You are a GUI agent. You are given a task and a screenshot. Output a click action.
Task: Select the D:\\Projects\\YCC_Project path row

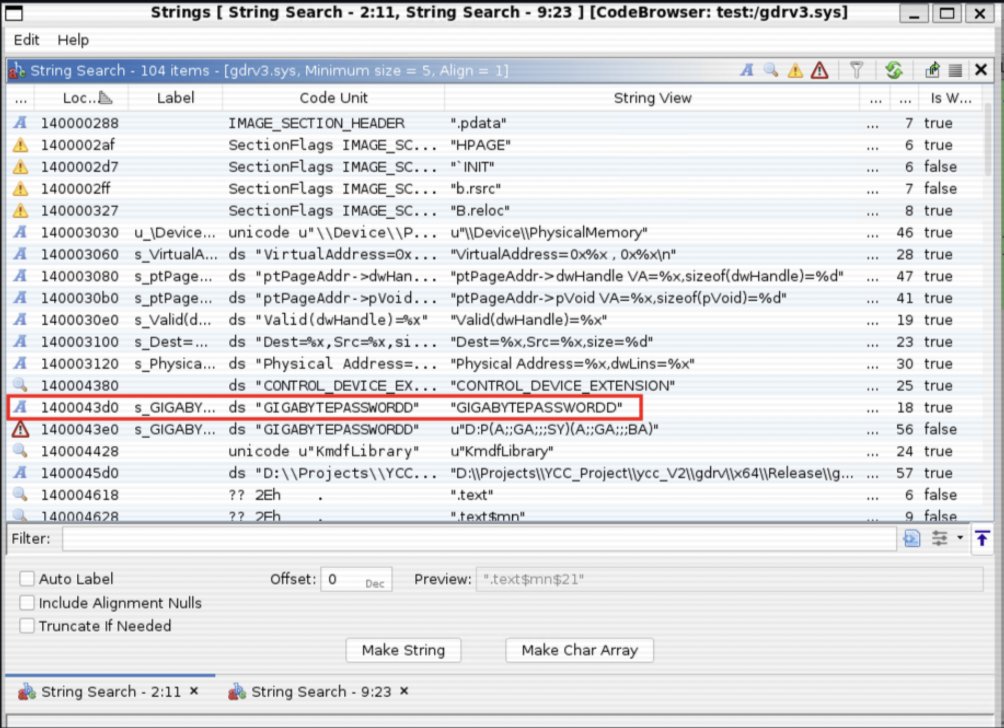[x=495, y=473]
